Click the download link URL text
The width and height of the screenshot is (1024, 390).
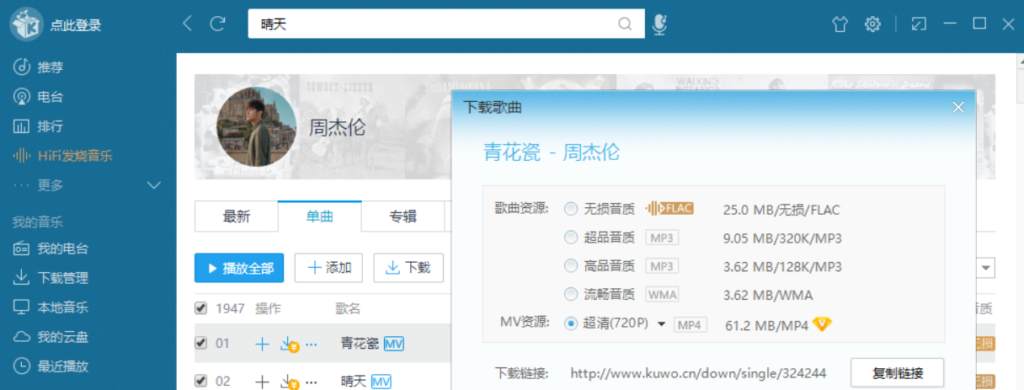698,374
